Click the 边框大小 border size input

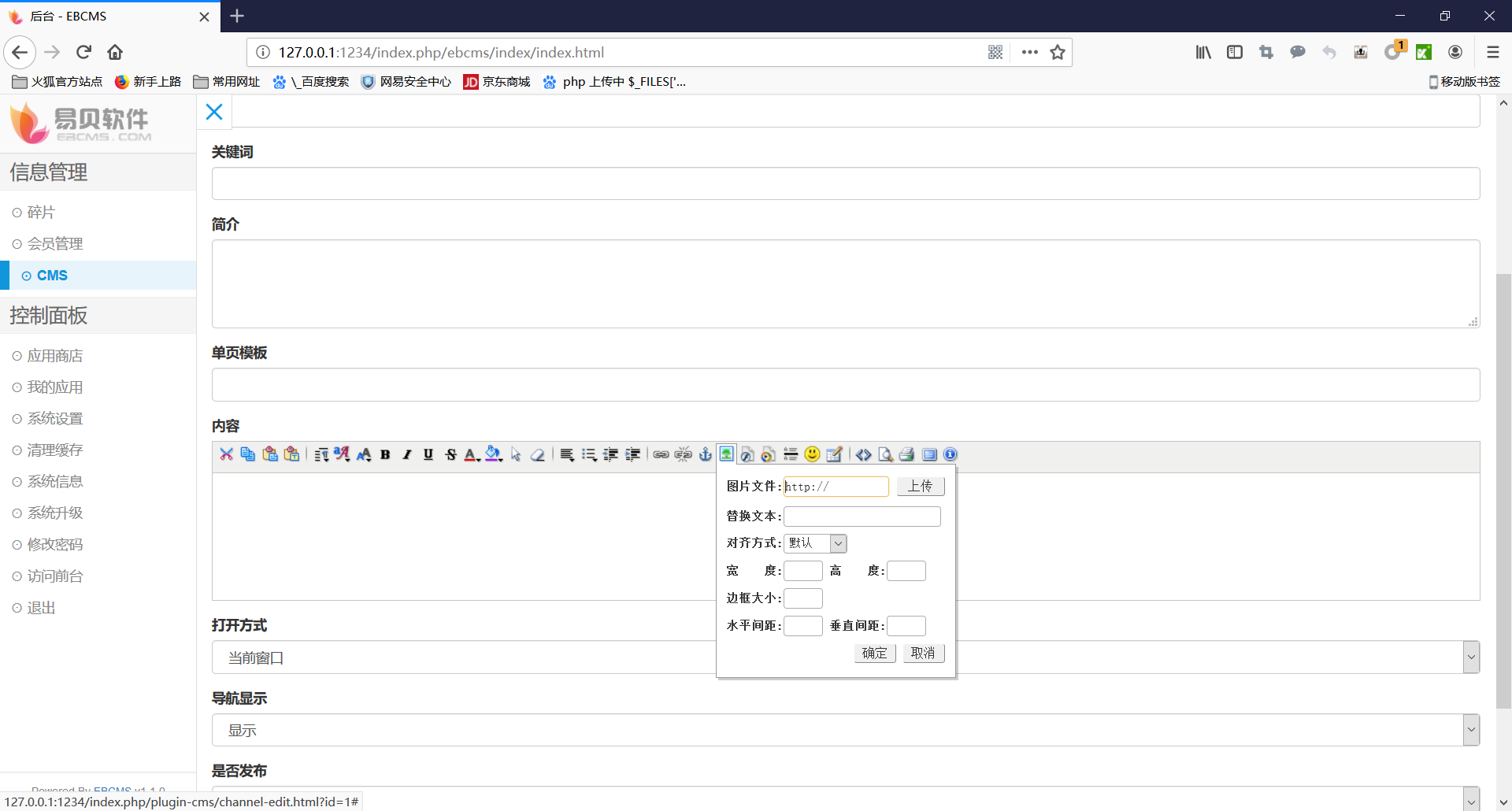[803, 598]
